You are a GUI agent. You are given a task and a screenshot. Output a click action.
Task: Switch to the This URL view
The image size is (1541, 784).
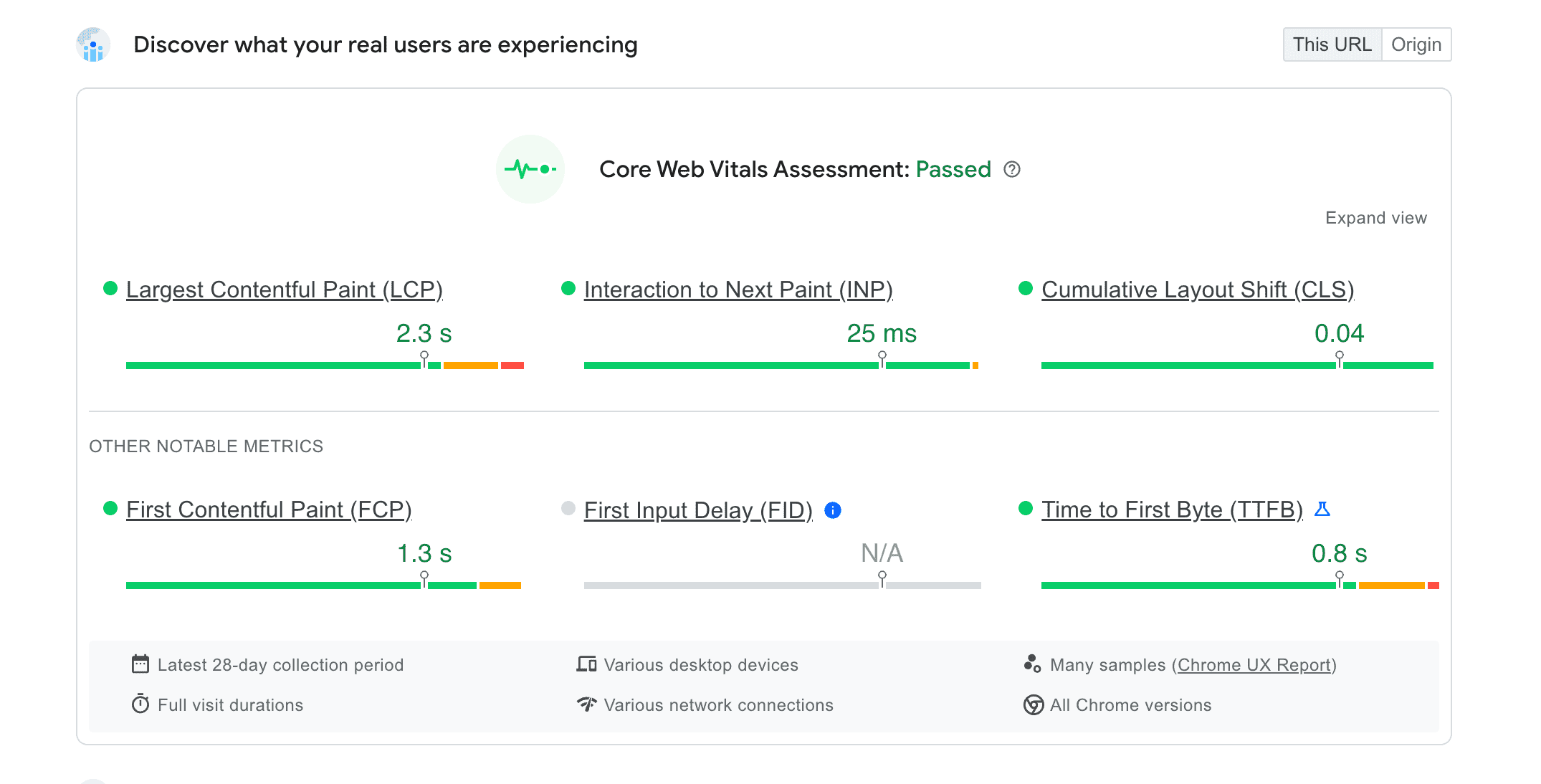click(1332, 44)
